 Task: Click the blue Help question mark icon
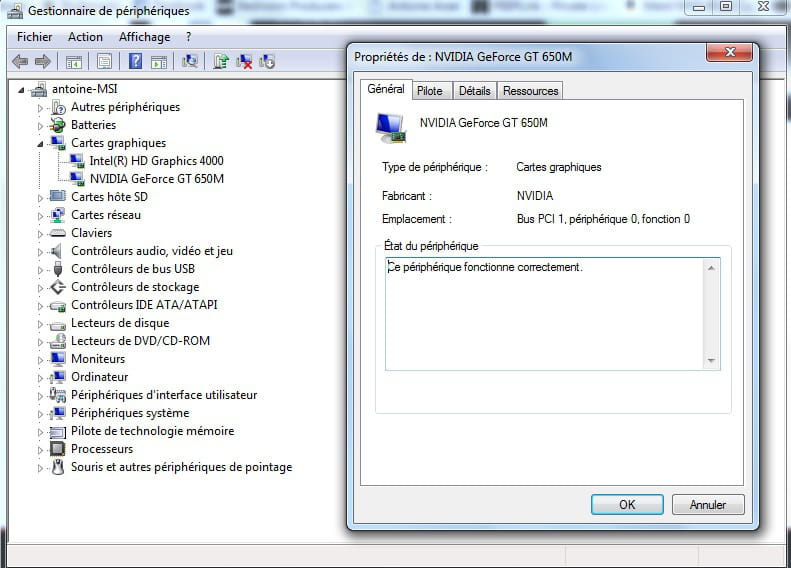(x=135, y=62)
